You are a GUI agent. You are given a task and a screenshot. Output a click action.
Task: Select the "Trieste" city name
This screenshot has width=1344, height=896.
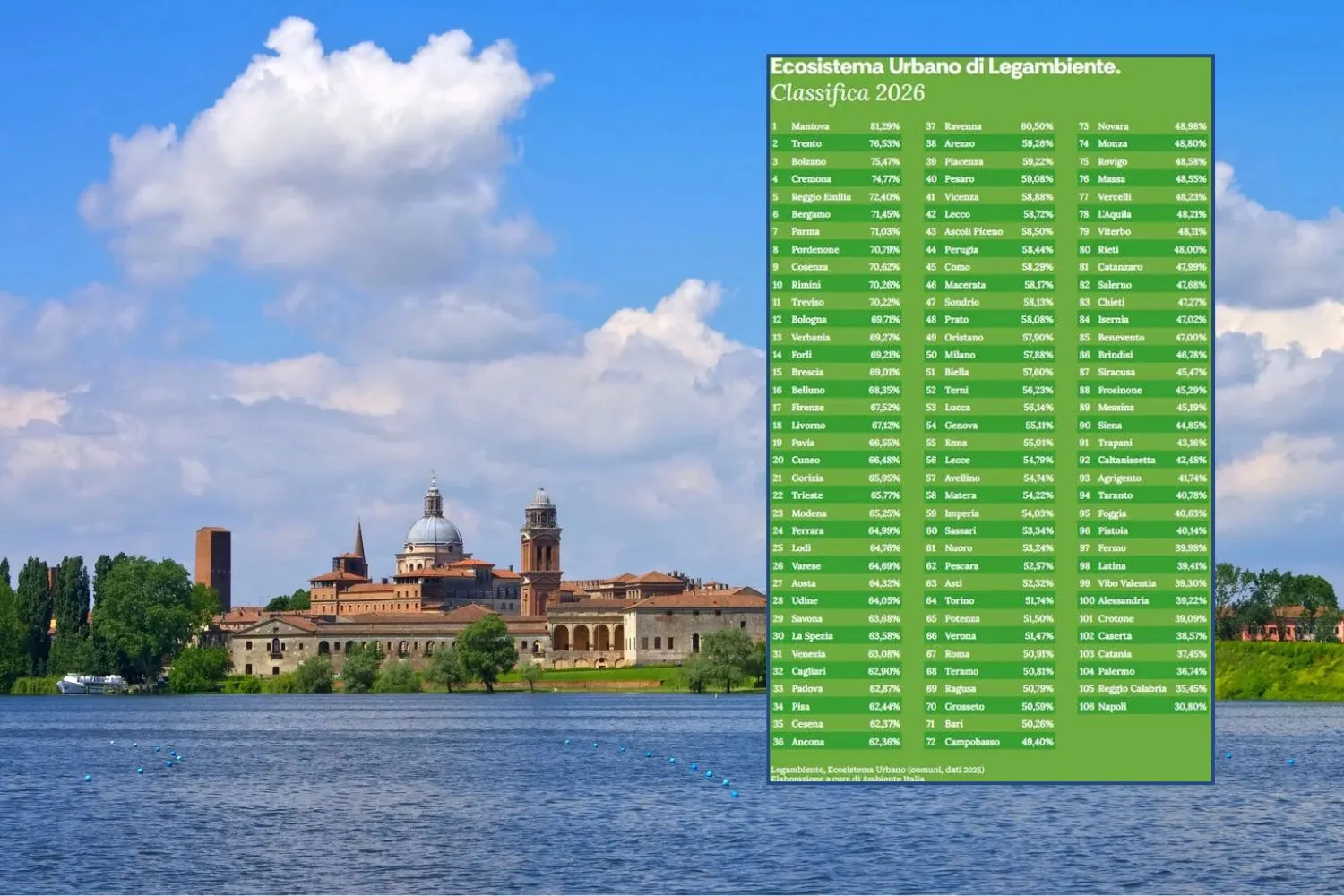[806, 495]
